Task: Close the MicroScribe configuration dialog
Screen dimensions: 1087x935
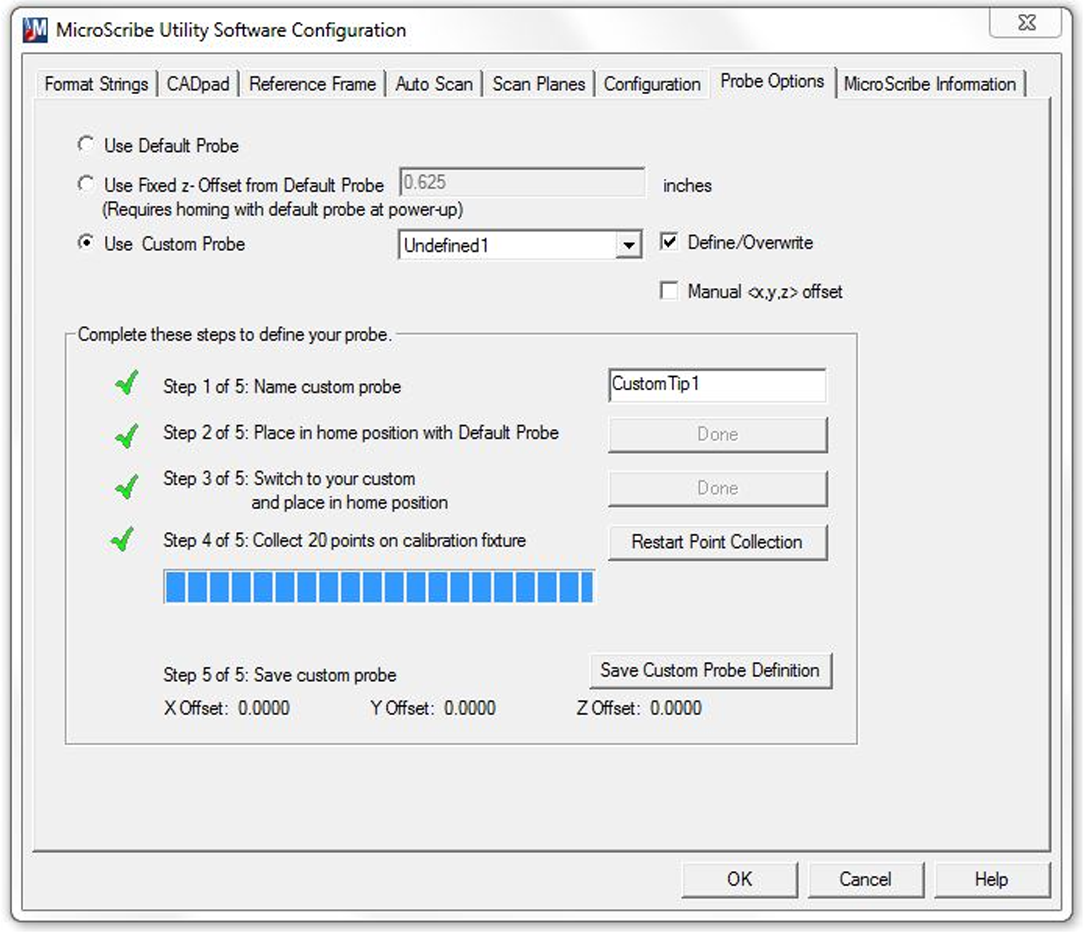Action: point(1026,22)
